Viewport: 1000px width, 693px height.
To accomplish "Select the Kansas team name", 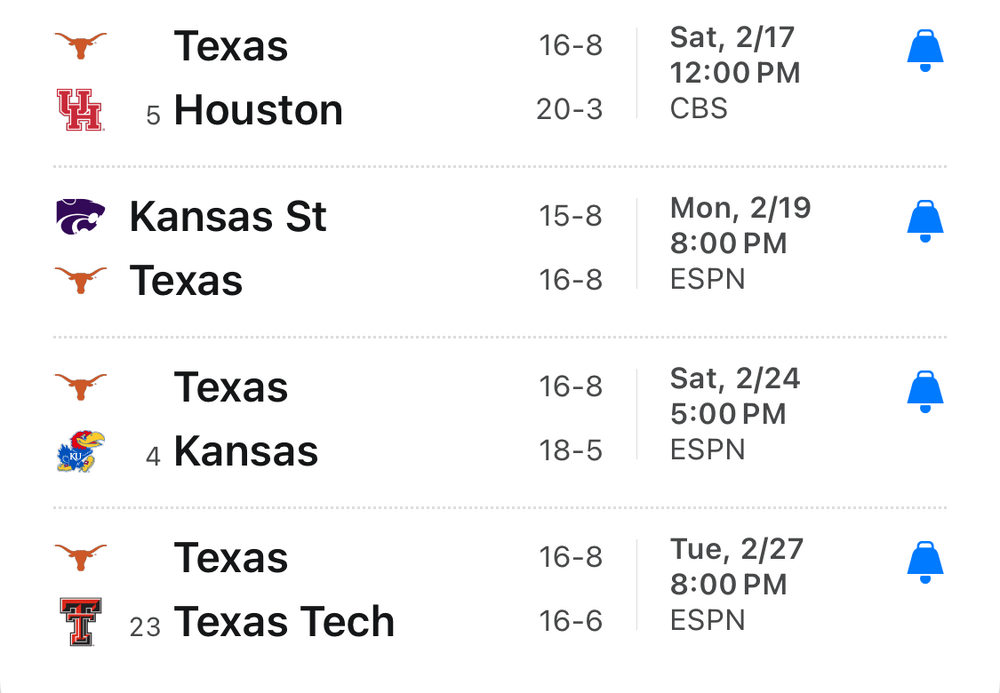I will 246,451.
